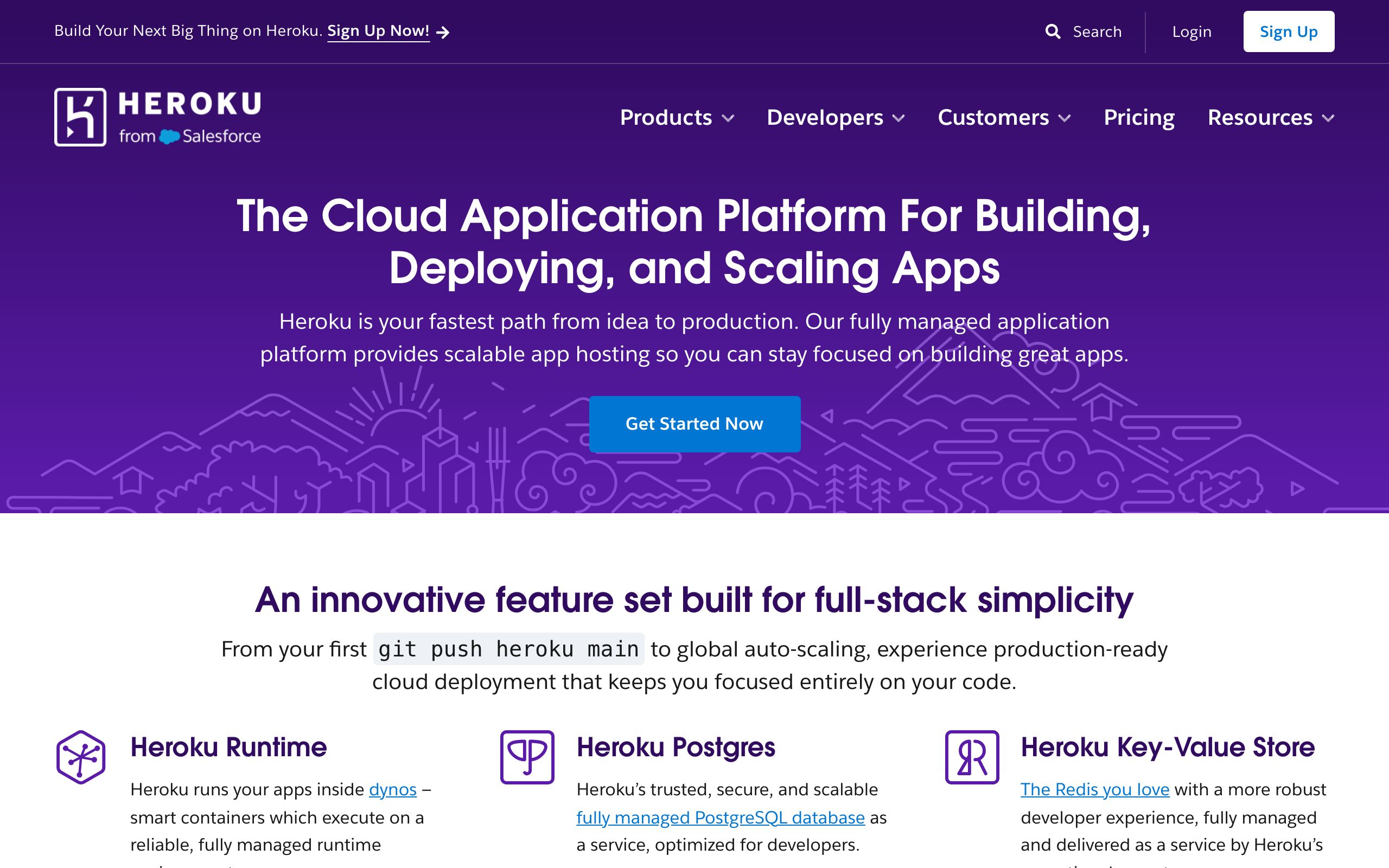Viewport: 1389px width, 868px height.
Task: Go to the Pricing page
Action: pyautogui.click(x=1139, y=117)
